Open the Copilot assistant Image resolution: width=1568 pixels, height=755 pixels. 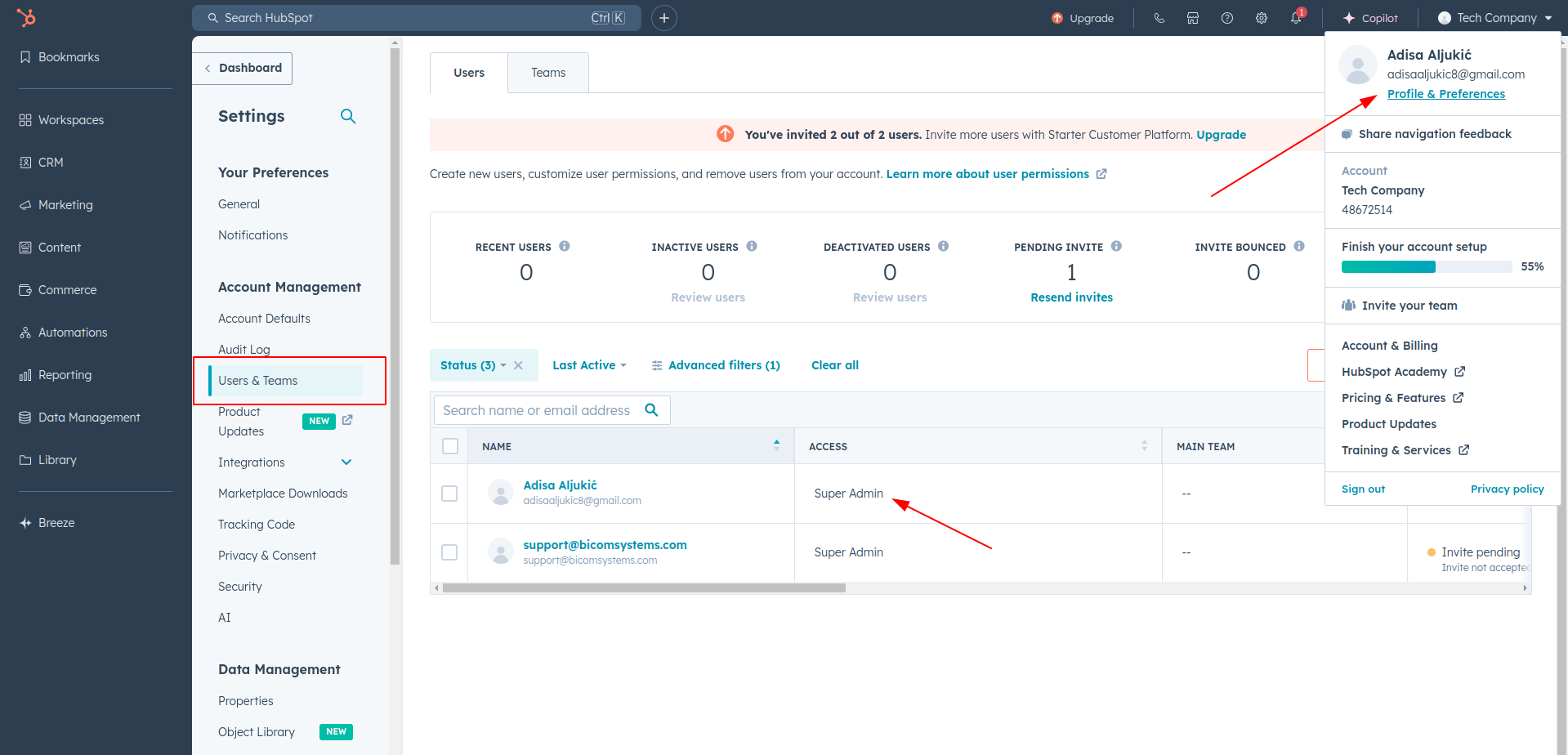point(1370,18)
